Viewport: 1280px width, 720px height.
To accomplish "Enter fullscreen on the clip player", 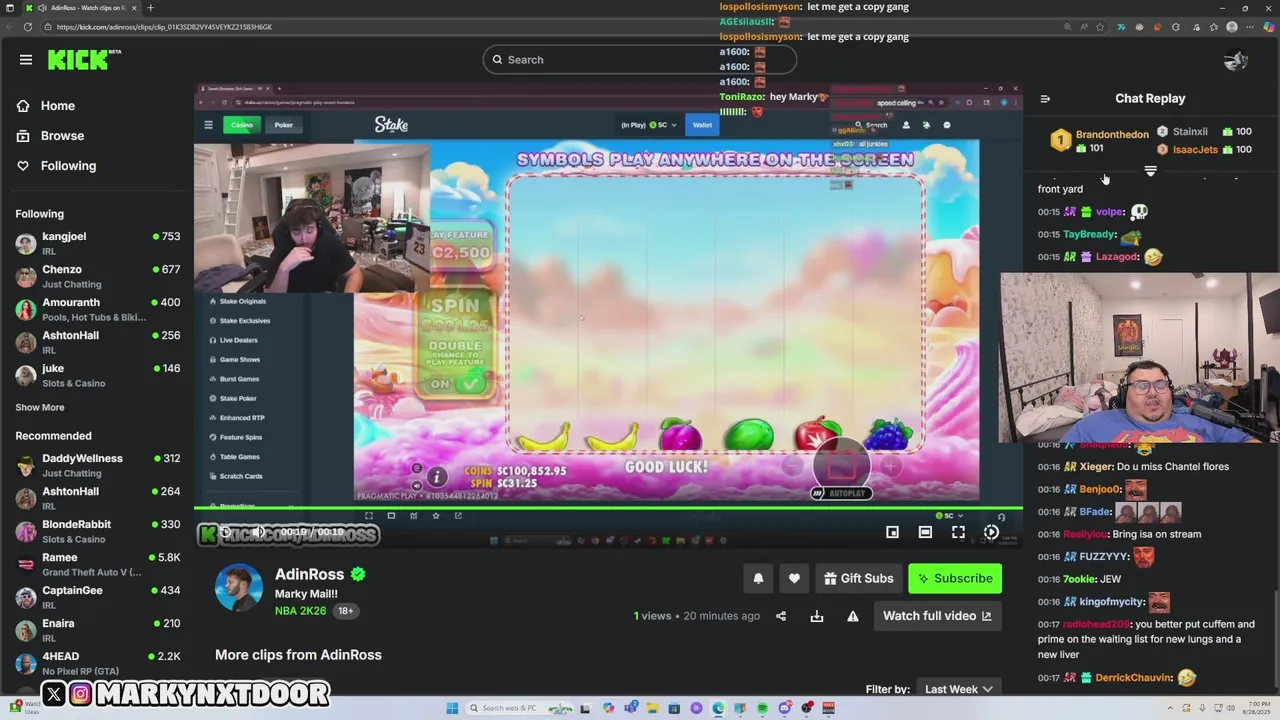I will coord(958,532).
